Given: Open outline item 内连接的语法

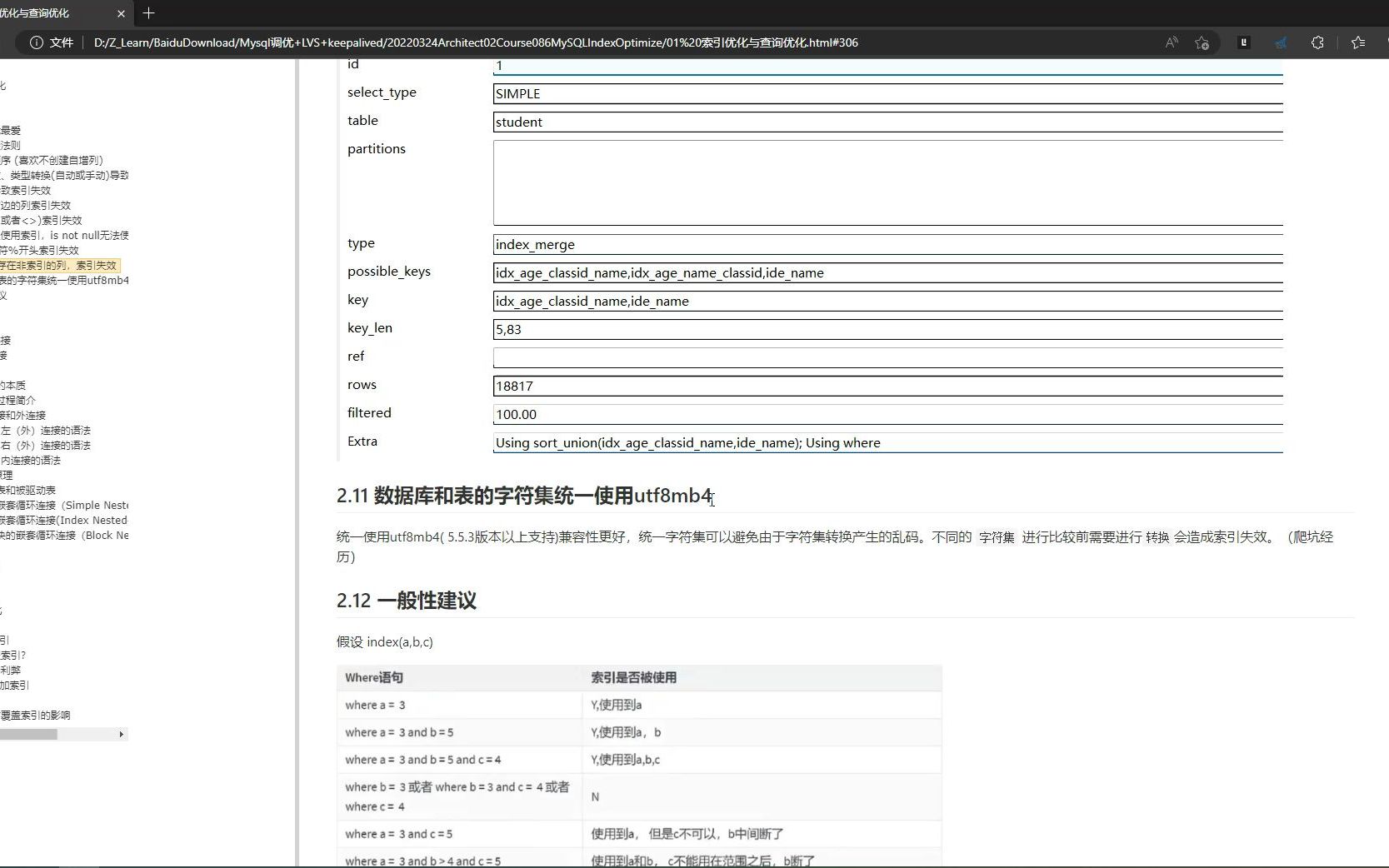Looking at the screenshot, I should tap(31, 461).
